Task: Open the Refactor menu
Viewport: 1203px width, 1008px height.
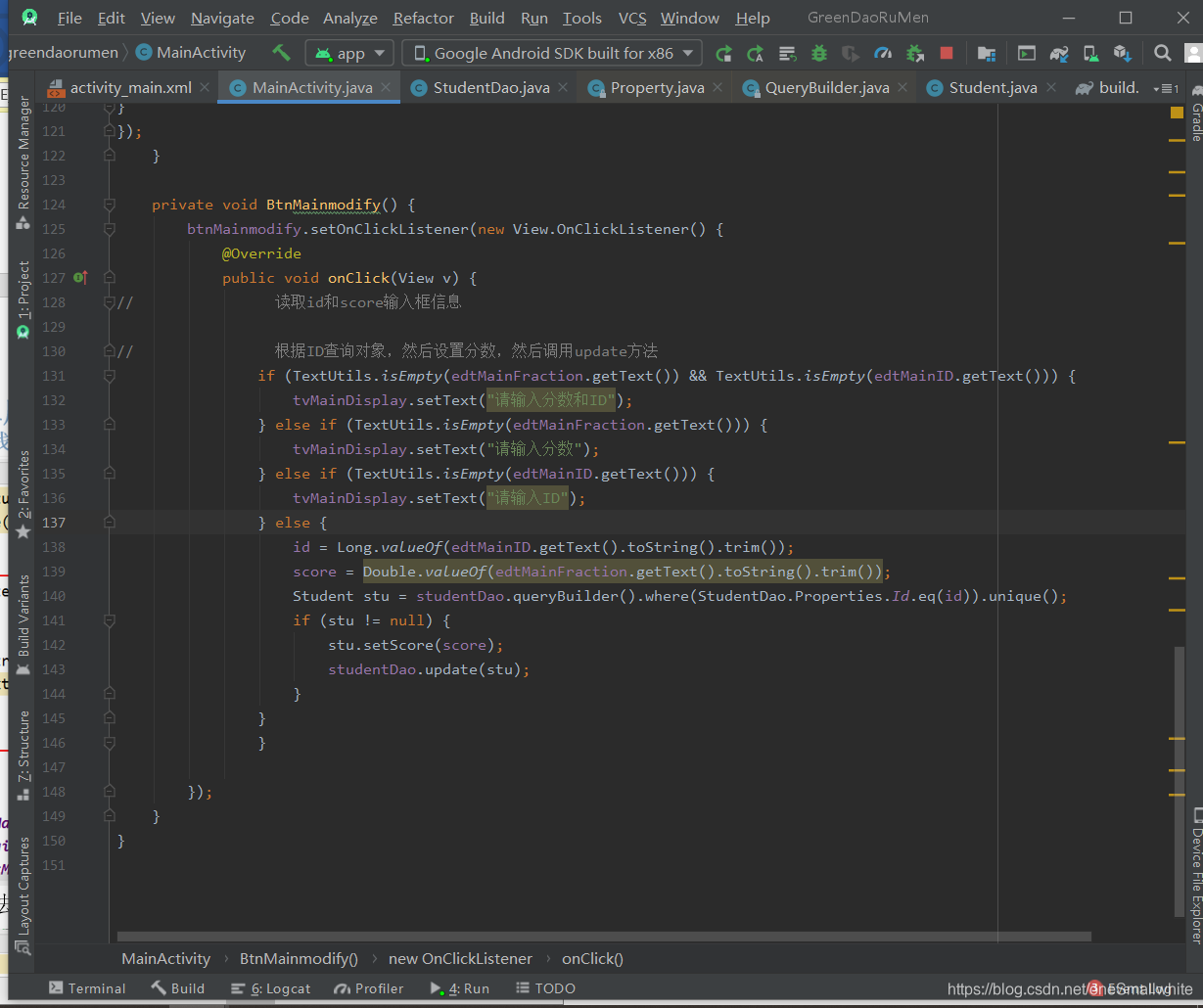Action: click(424, 18)
